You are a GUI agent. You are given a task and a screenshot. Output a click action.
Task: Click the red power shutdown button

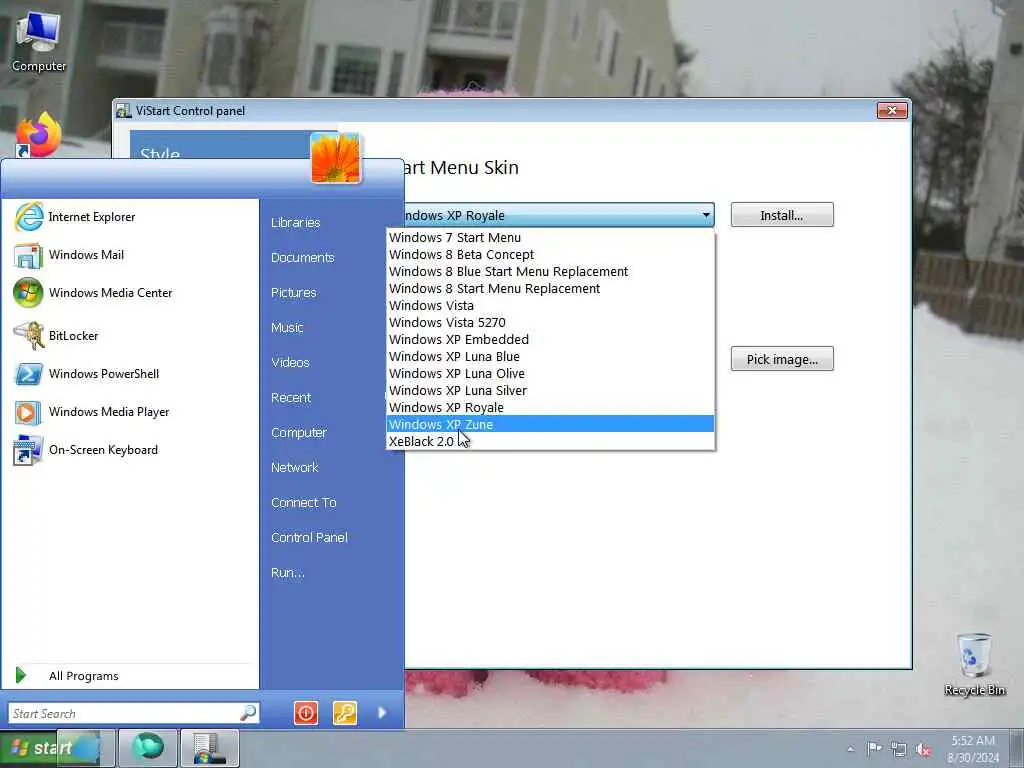[x=306, y=712]
